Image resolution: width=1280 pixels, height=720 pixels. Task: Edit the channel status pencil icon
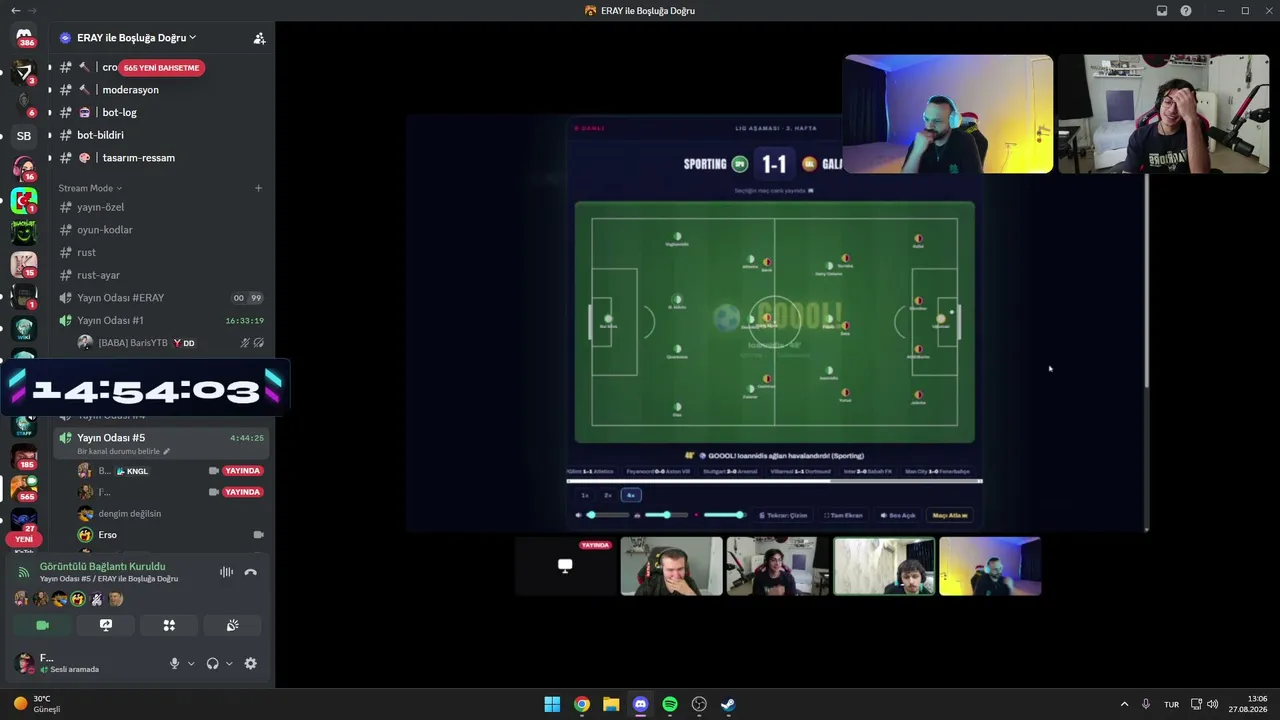(167, 451)
